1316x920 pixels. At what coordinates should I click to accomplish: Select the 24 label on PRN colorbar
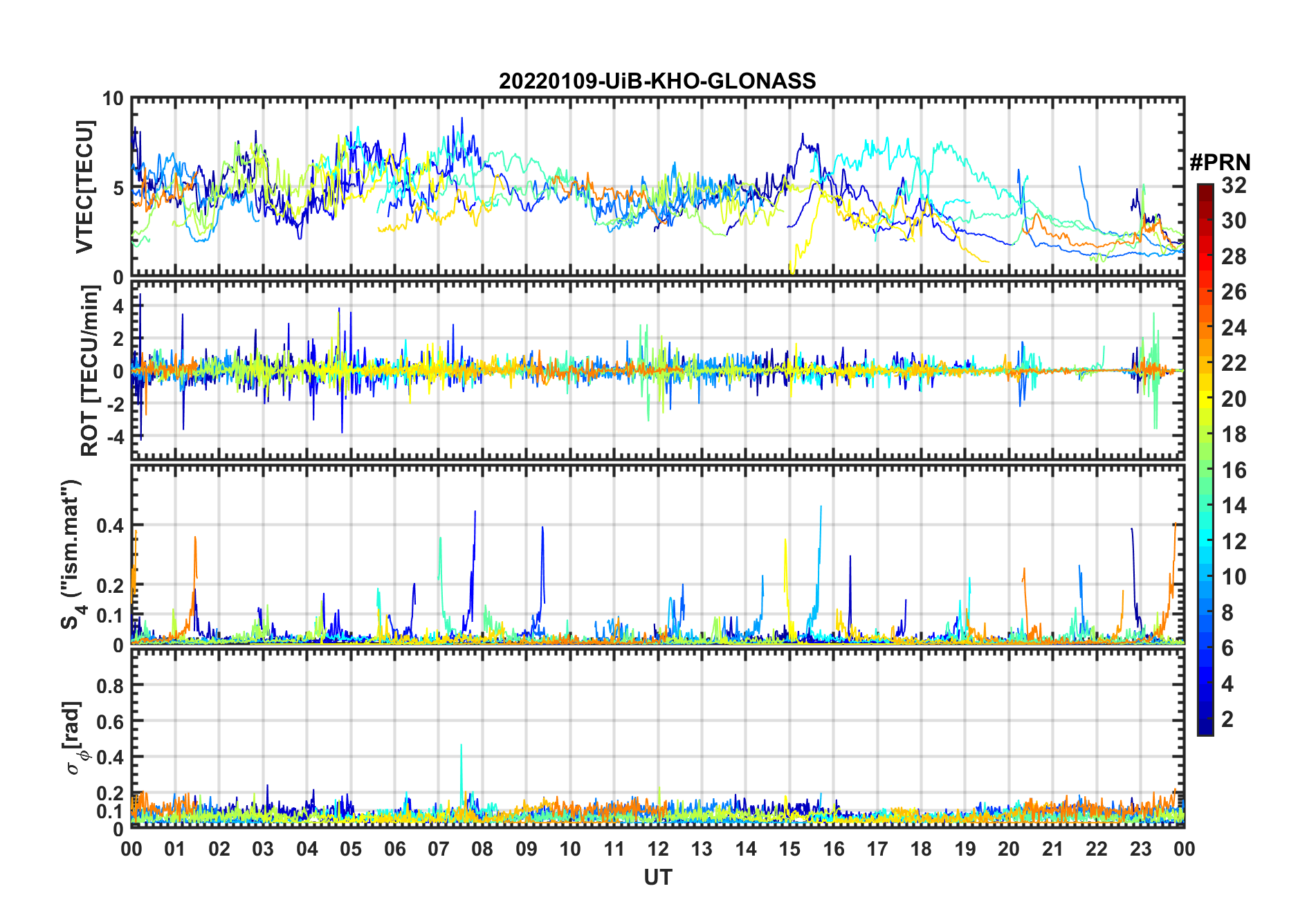pos(1234,328)
